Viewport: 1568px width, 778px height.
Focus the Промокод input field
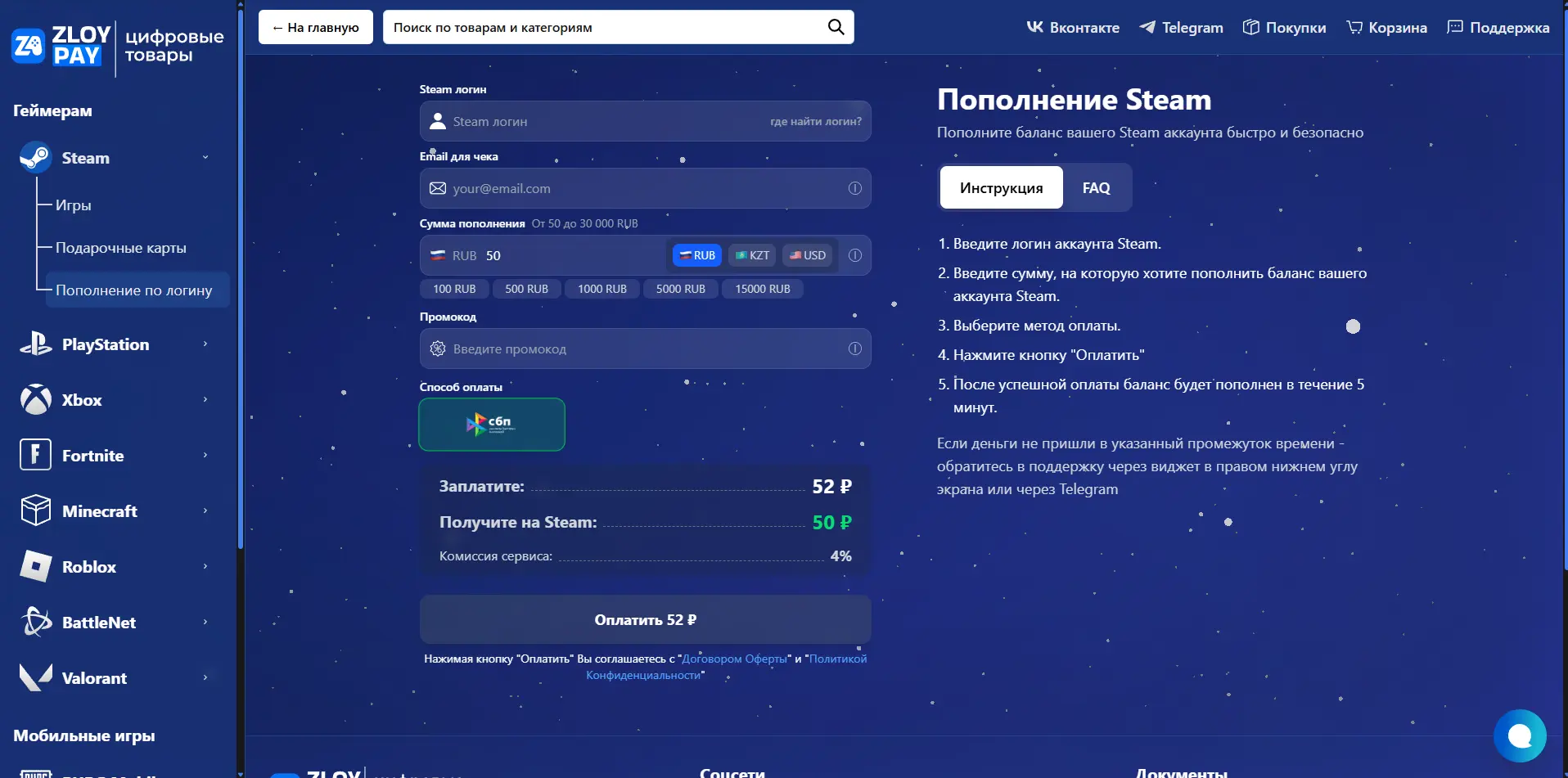click(x=645, y=349)
